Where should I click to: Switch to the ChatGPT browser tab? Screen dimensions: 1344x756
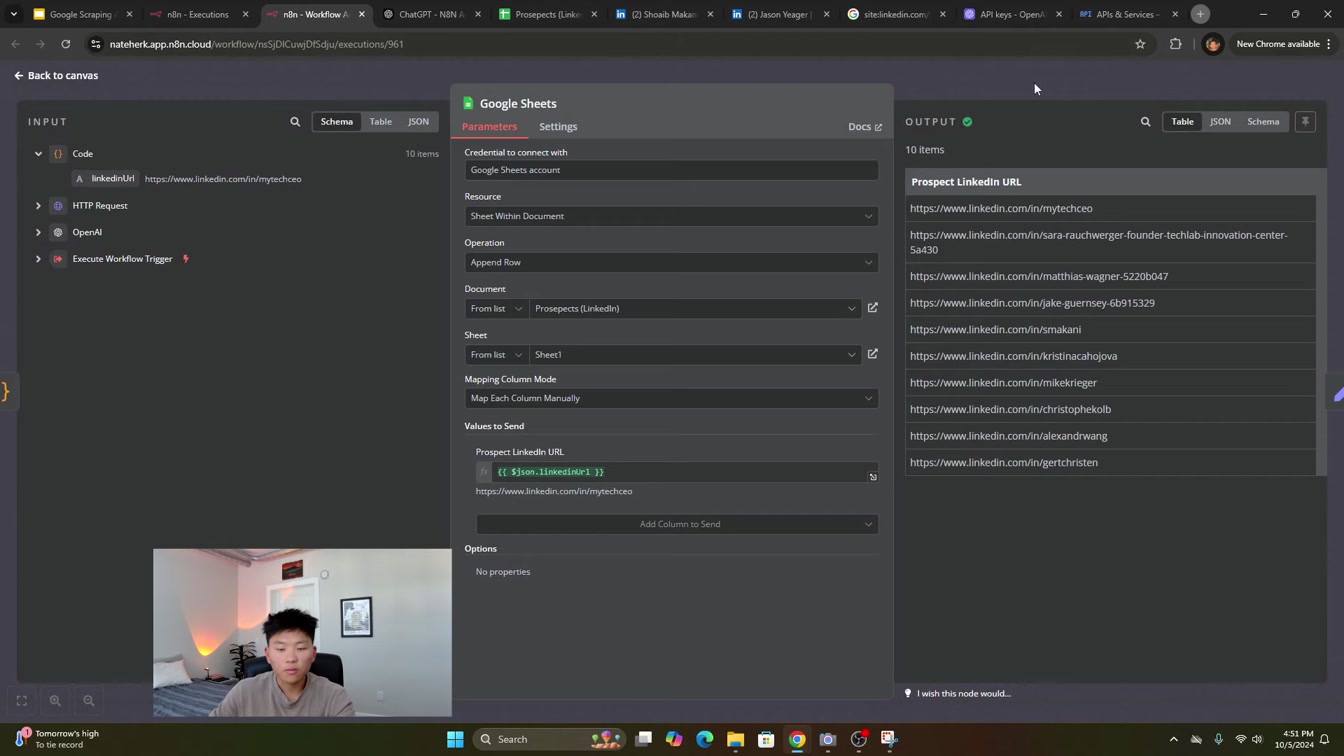coord(432,14)
